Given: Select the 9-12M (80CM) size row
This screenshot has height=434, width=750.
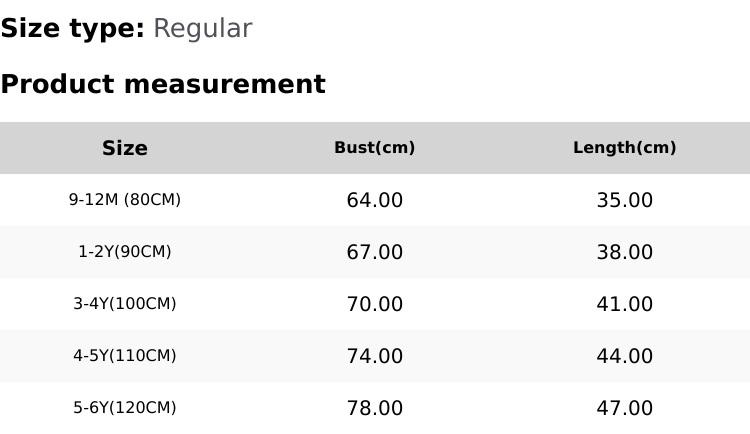Looking at the screenshot, I should click(125, 200).
